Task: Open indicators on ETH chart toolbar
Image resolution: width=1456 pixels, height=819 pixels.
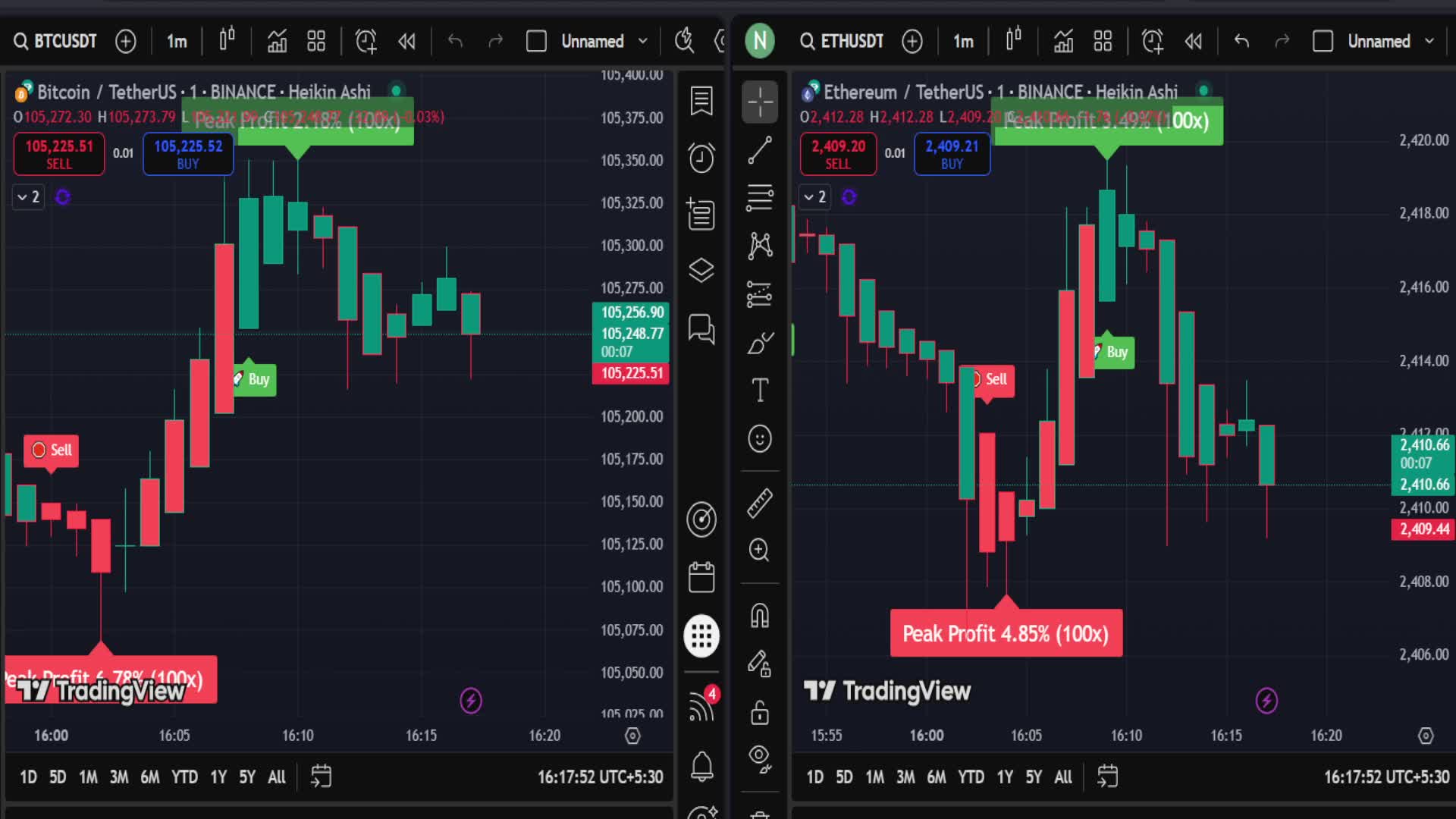Action: click(1063, 41)
